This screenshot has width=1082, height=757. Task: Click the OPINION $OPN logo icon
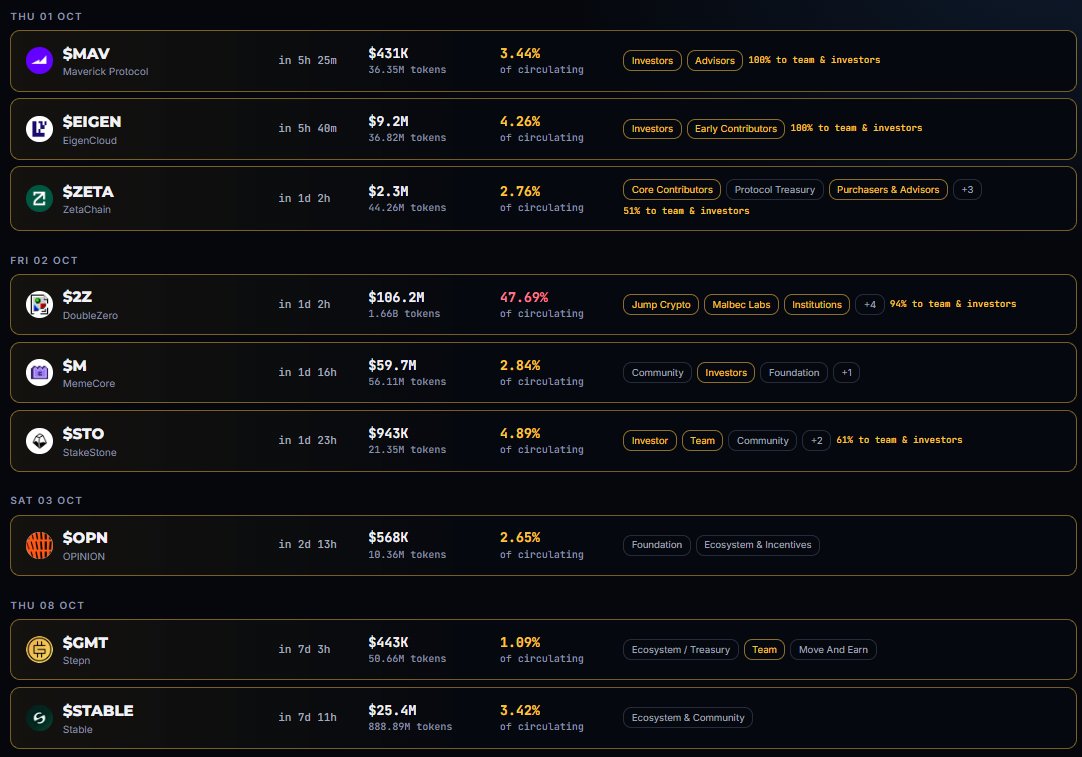coord(39,545)
